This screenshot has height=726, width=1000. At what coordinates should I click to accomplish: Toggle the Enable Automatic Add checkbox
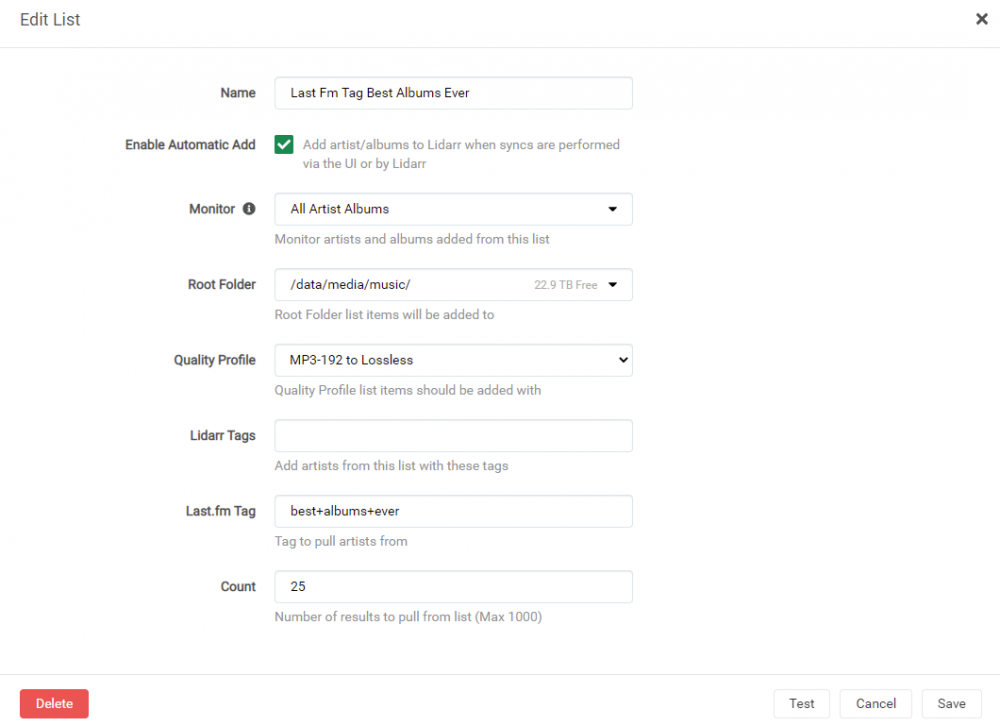click(284, 145)
